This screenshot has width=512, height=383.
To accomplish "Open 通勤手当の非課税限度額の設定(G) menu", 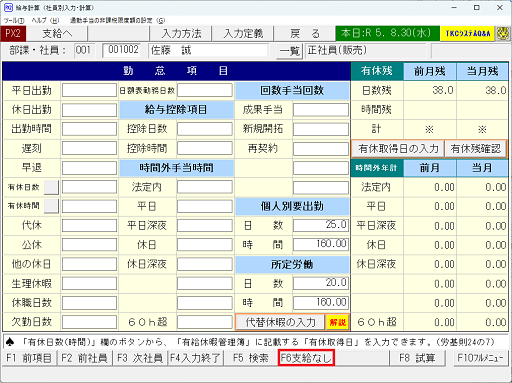I will [x=117, y=20].
